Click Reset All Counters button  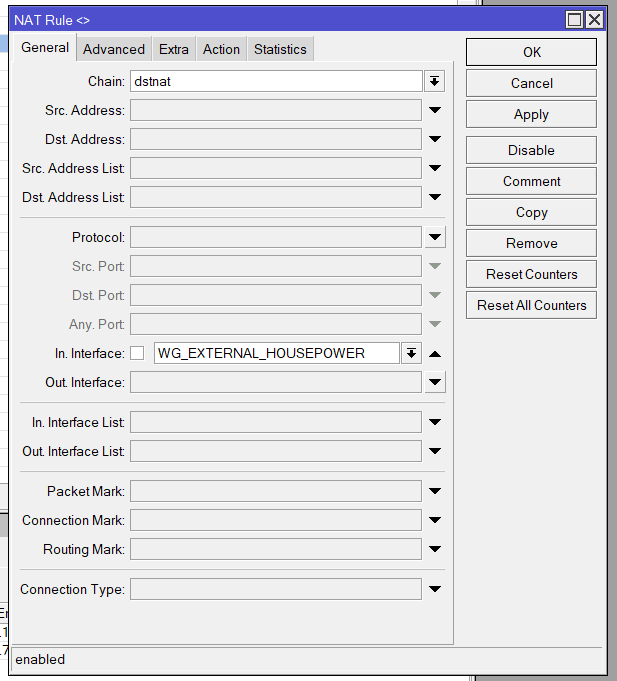(x=531, y=305)
